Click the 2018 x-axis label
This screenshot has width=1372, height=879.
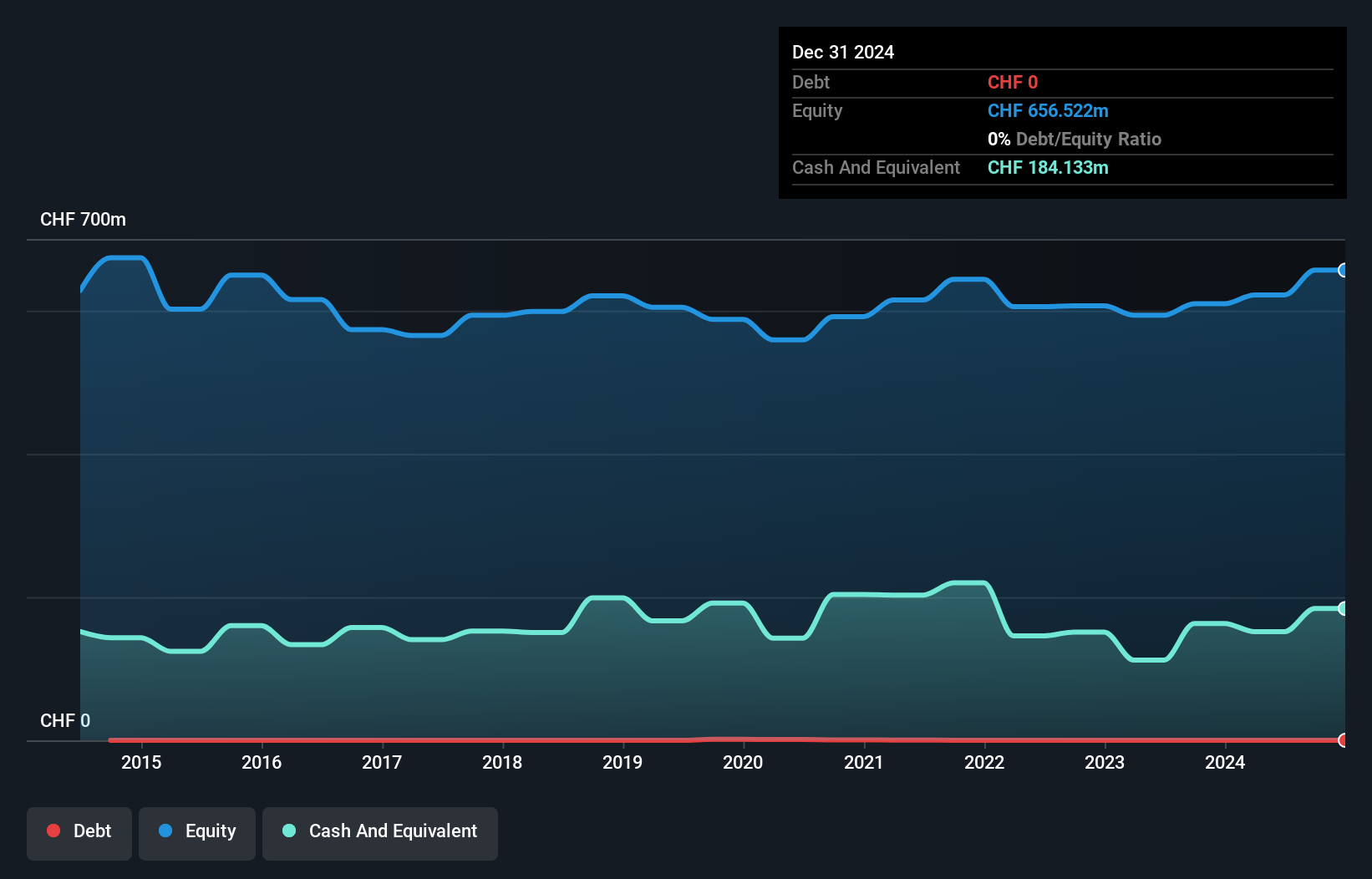coord(502,762)
